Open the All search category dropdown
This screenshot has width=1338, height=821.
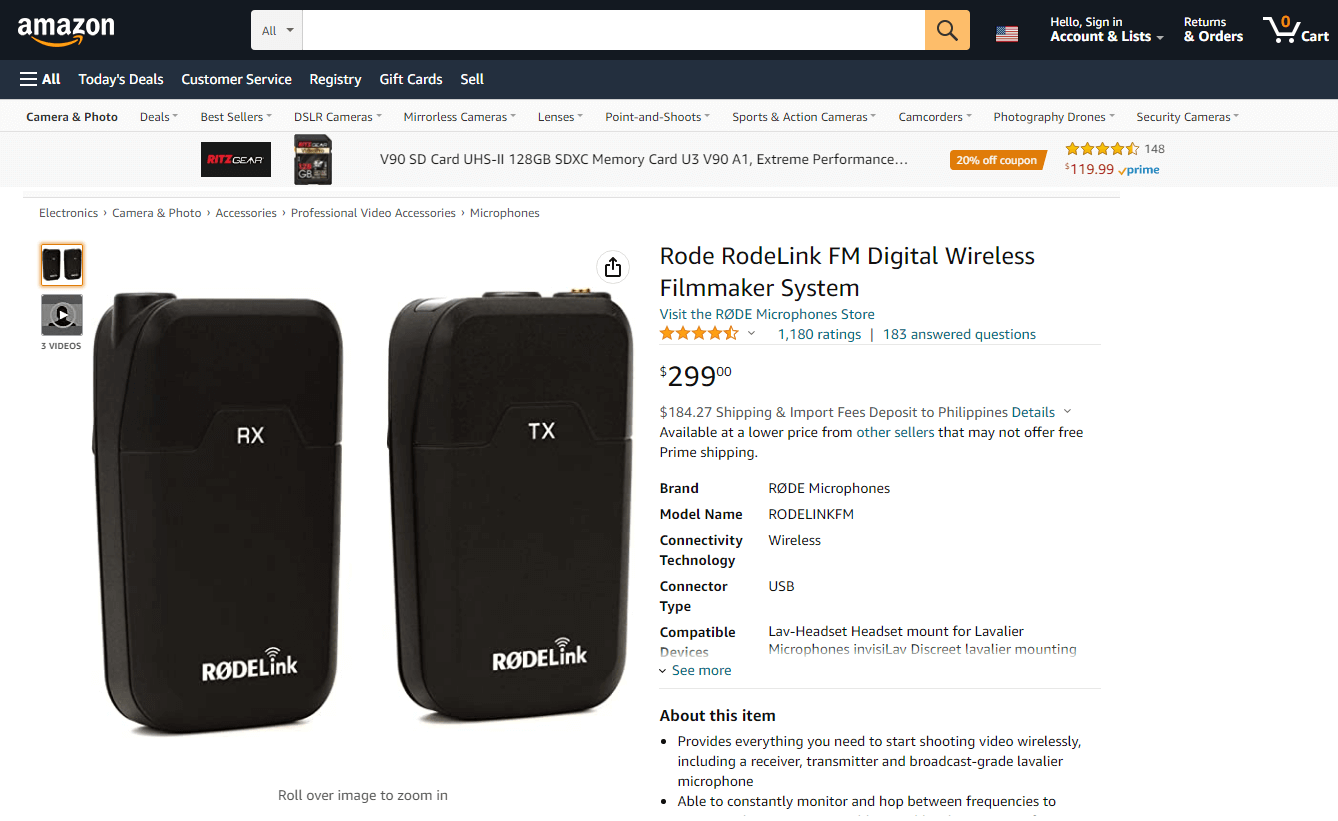277,31
